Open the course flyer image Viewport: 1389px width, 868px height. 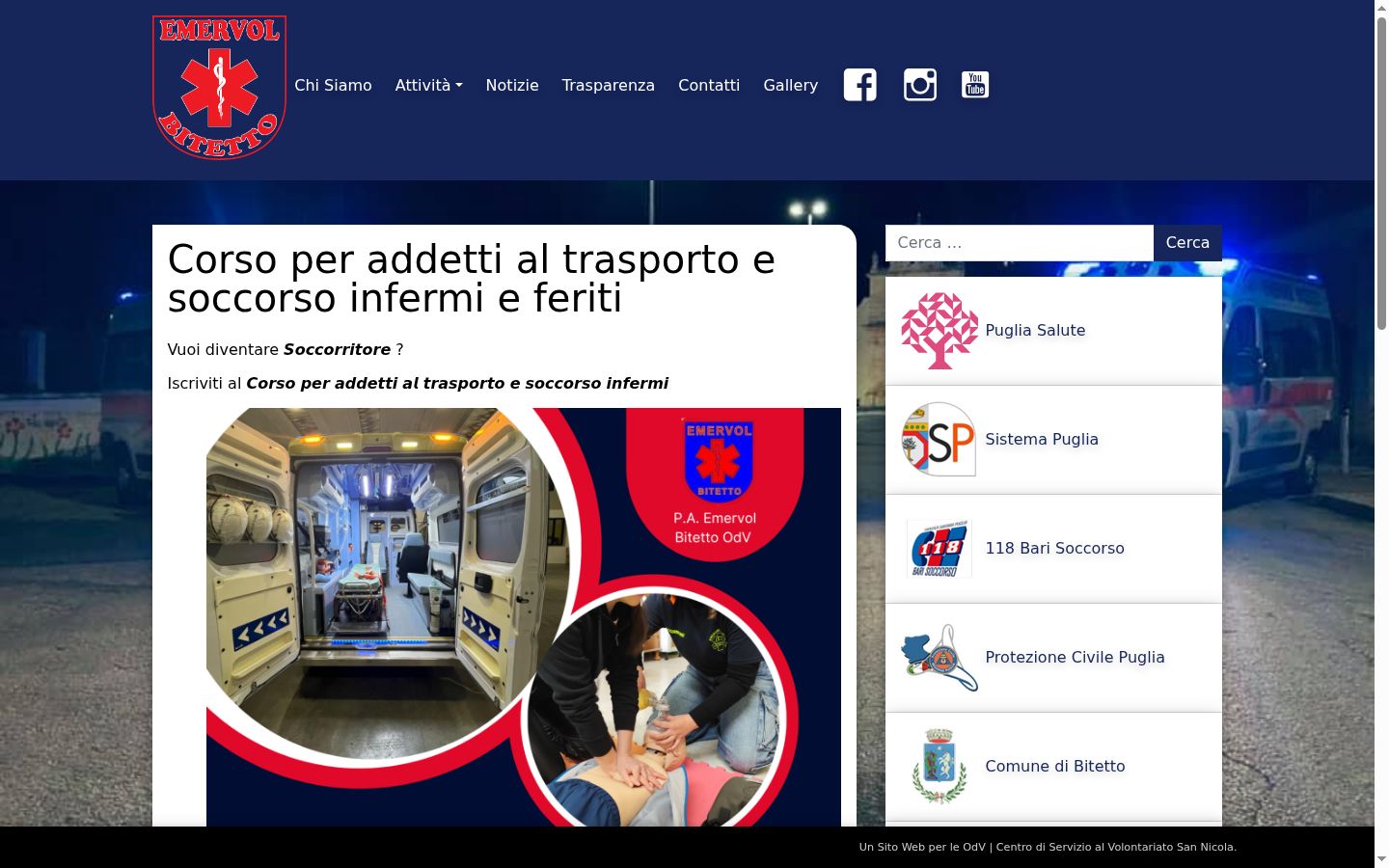click(x=524, y=617)
